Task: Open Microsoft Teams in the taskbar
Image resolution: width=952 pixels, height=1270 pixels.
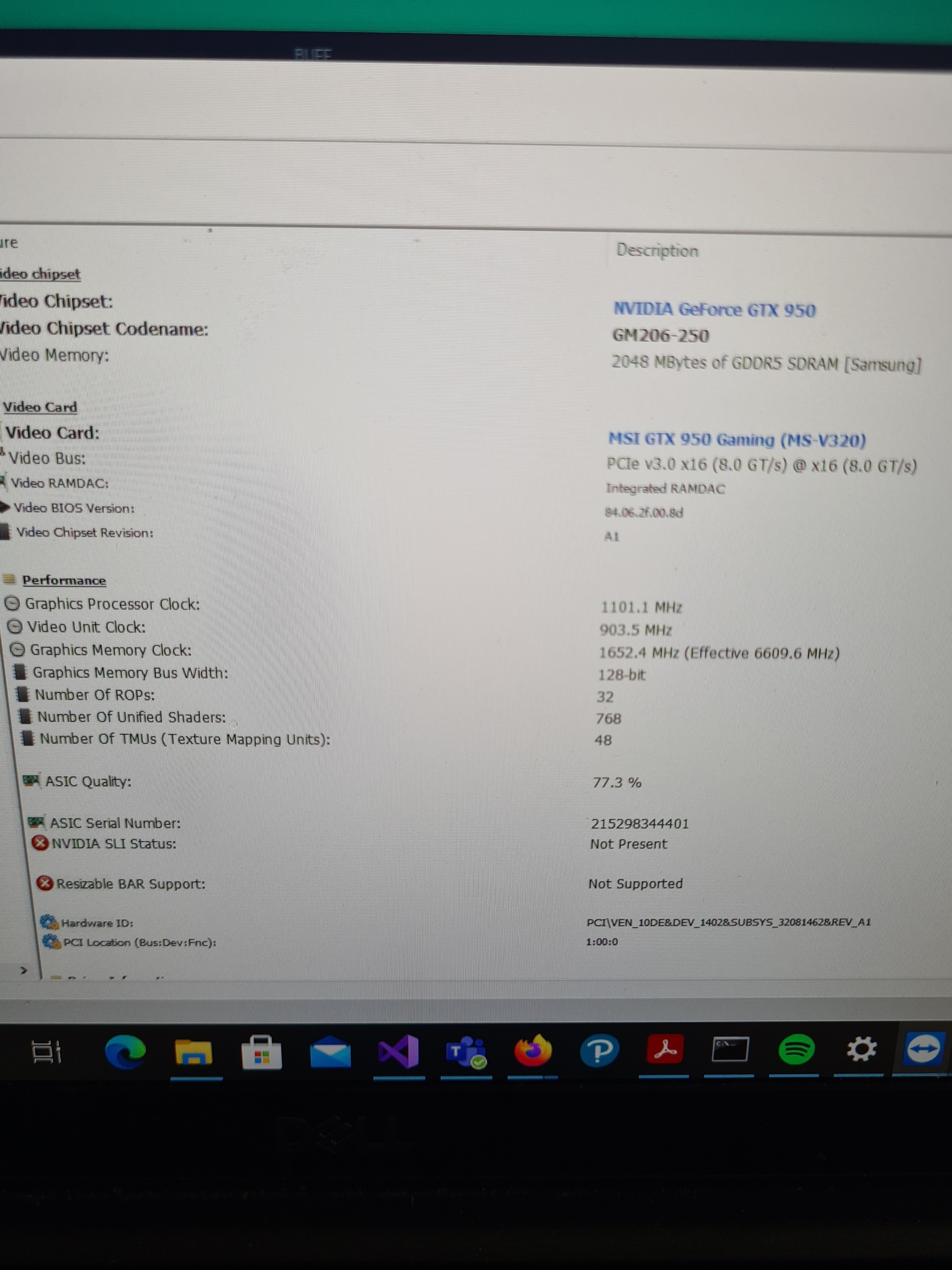Action: (466, 1051)
